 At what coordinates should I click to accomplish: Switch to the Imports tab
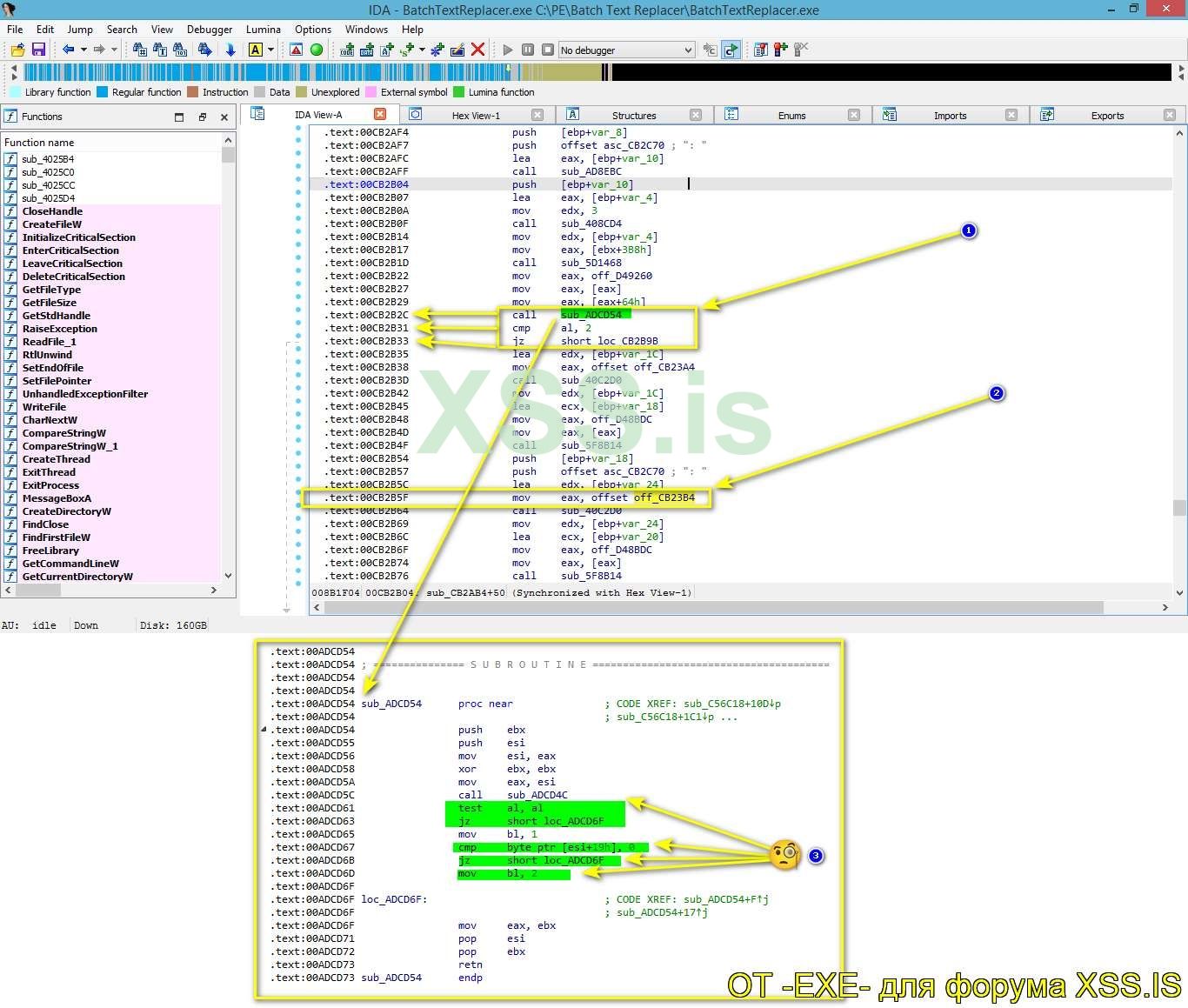pyautogui.click(x=950, y=115)
